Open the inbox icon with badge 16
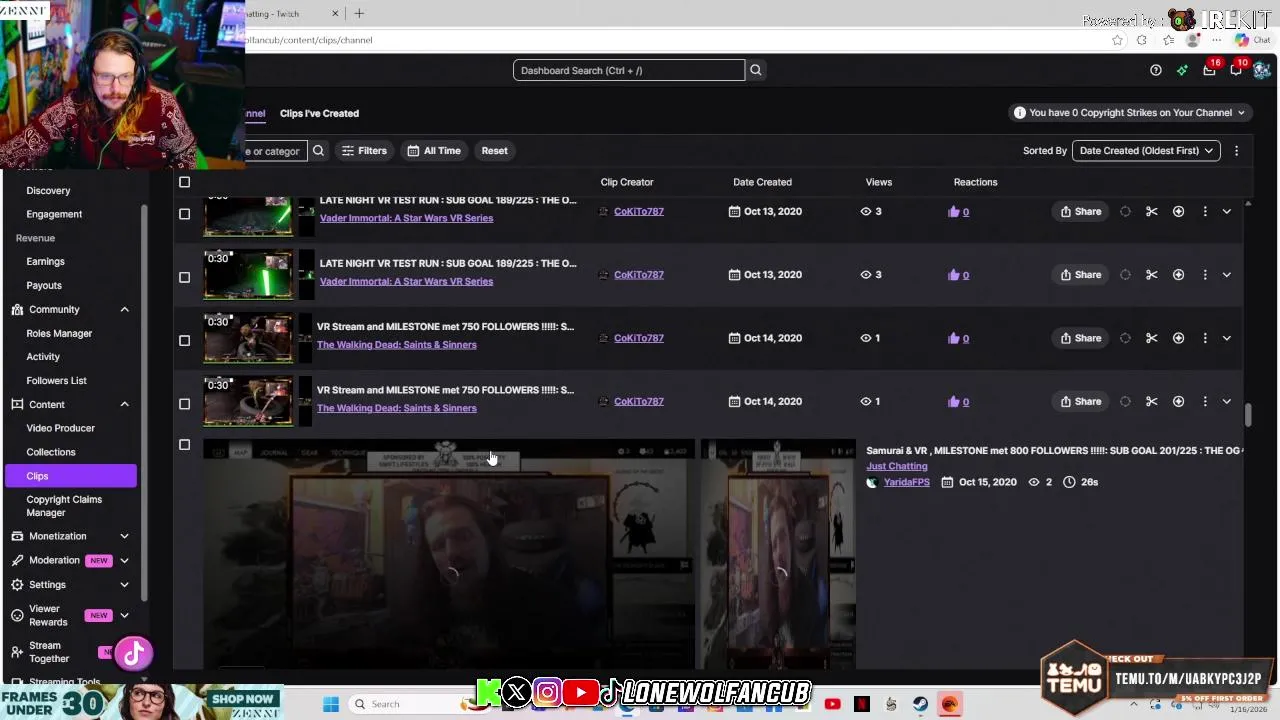 pos(1209,70)
